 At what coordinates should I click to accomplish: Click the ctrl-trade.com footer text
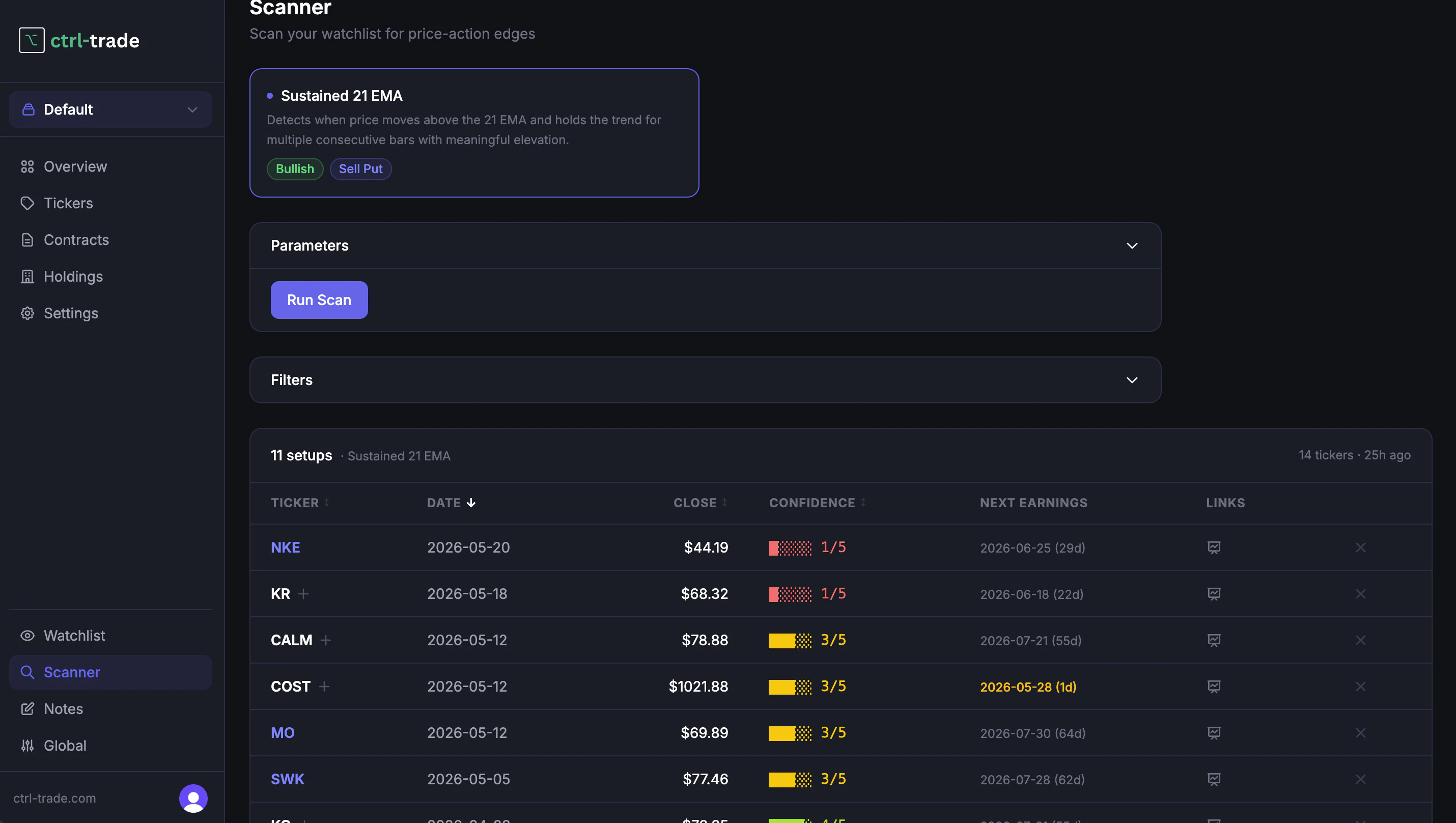55,799
